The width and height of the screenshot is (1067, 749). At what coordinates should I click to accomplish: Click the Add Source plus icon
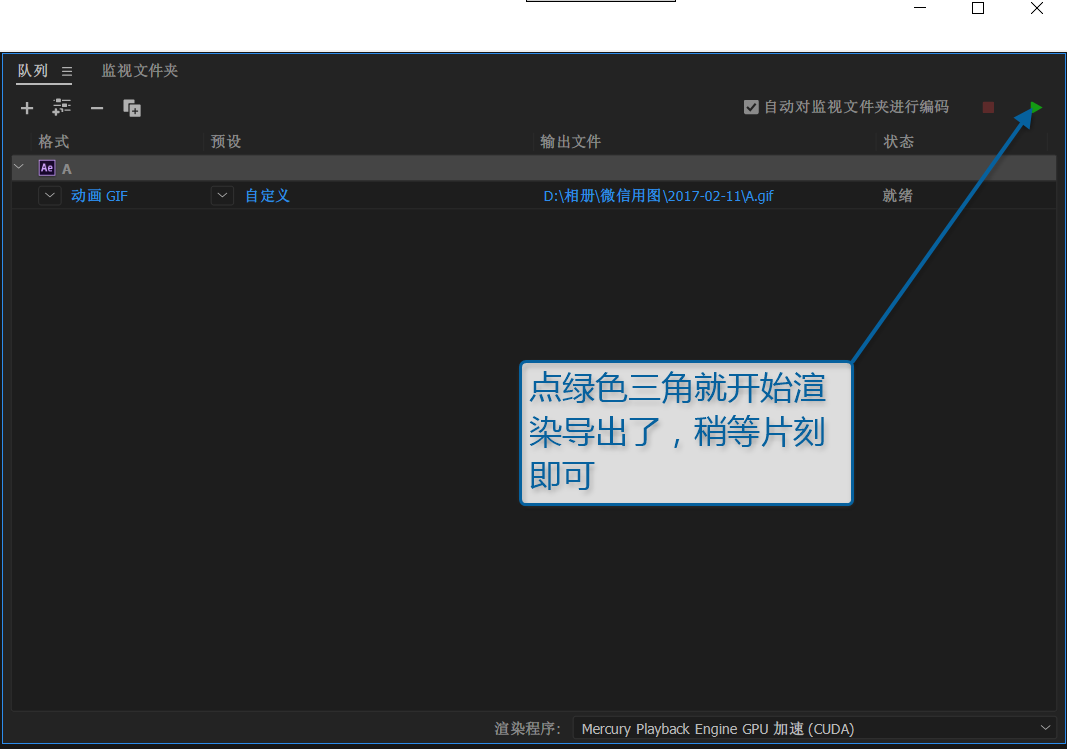[x=27, y=108]
